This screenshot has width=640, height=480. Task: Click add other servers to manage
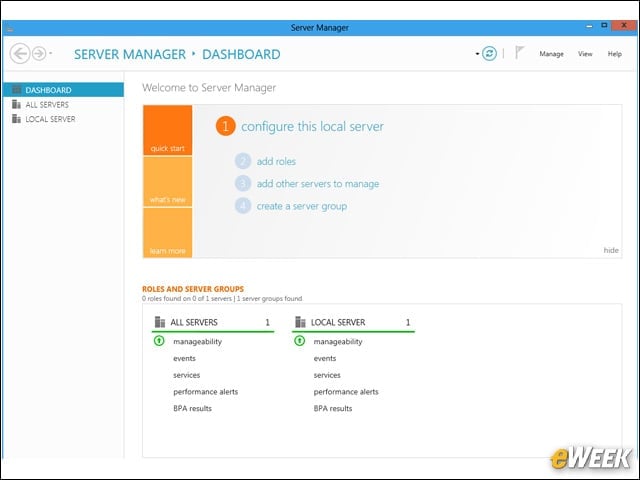318,184
